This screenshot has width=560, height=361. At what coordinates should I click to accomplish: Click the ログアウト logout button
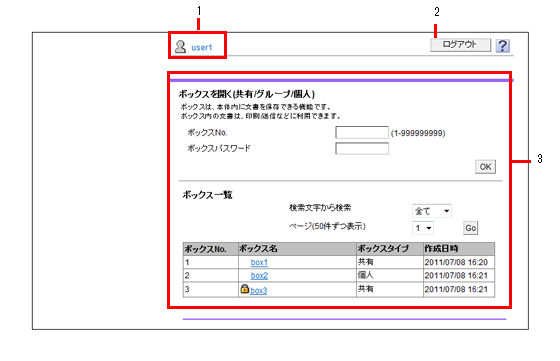pyautogui.click(x=460, y=45)
